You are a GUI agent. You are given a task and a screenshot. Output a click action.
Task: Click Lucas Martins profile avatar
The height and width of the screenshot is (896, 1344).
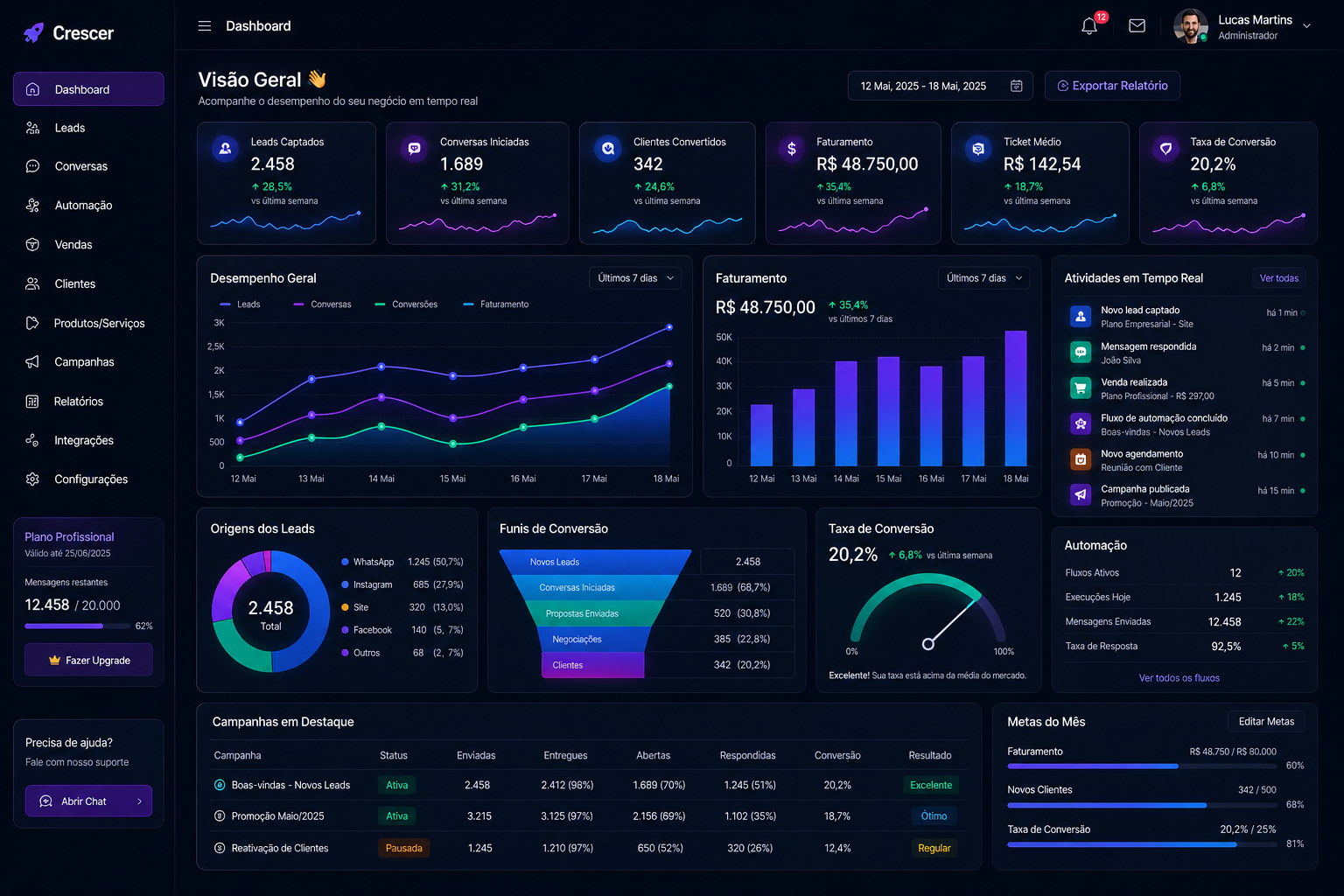click(x=1191, y=26)
